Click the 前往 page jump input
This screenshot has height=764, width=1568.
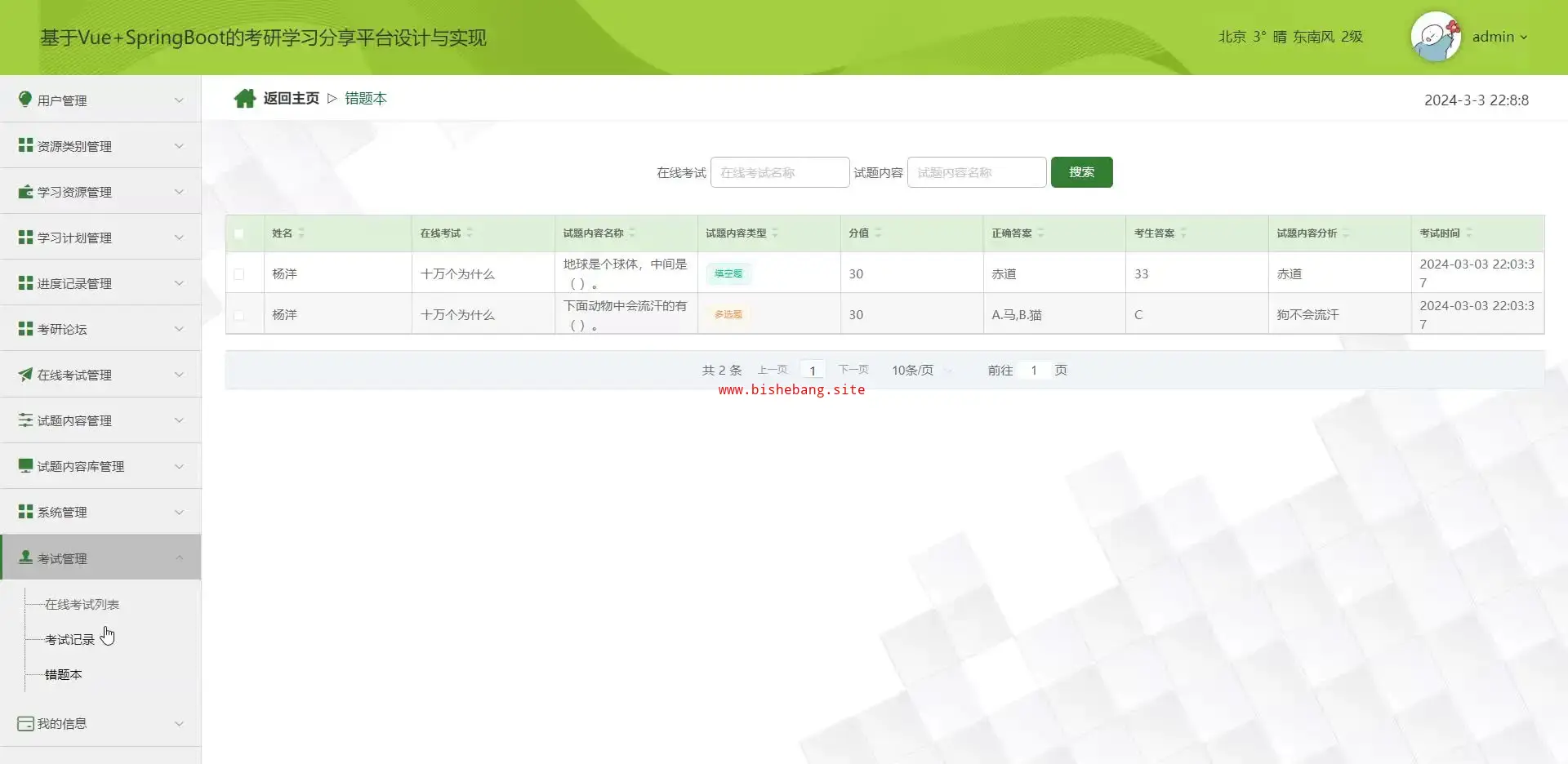(x=1034, y=371)
